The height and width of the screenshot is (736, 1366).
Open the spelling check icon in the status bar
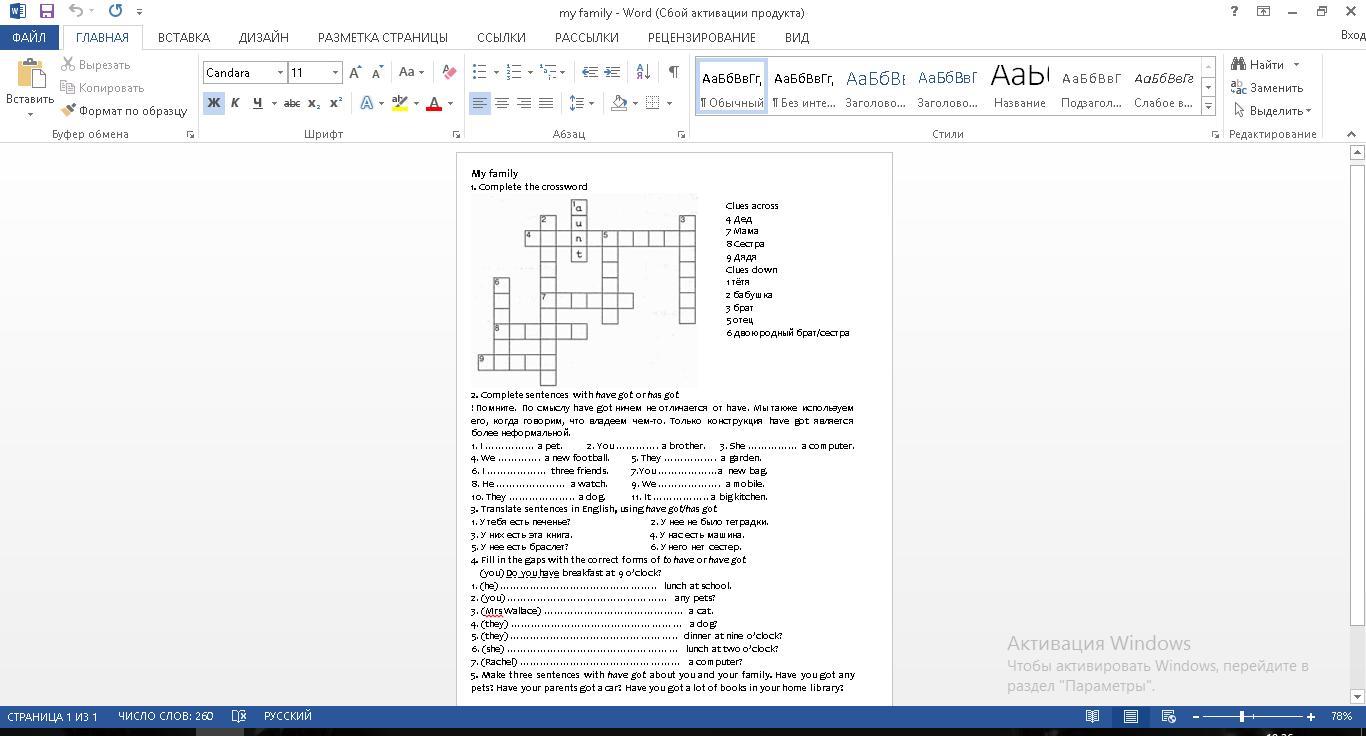pos(239,716)
